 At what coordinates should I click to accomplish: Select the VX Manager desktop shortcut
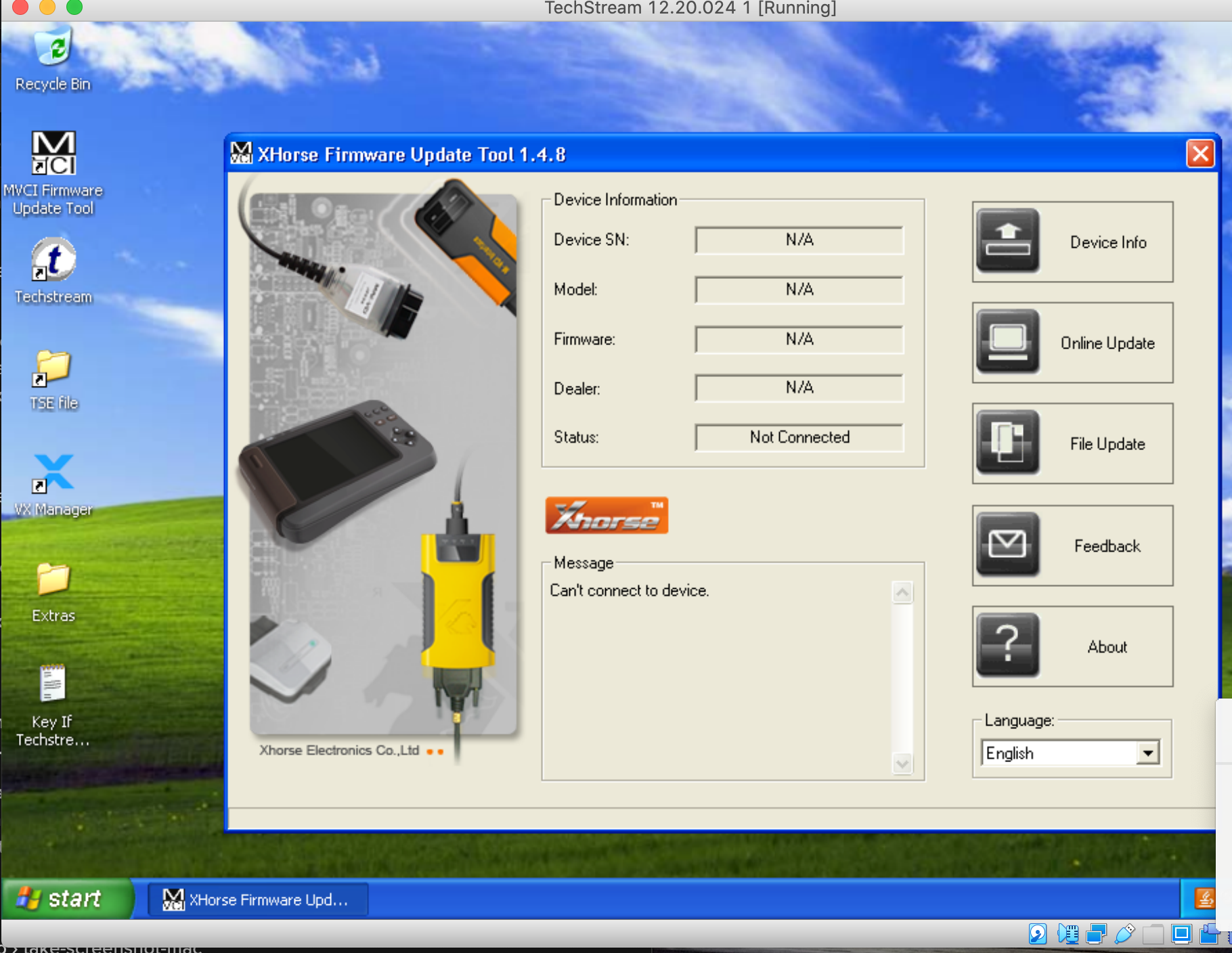pyautogui.click(x=53, y=485)
